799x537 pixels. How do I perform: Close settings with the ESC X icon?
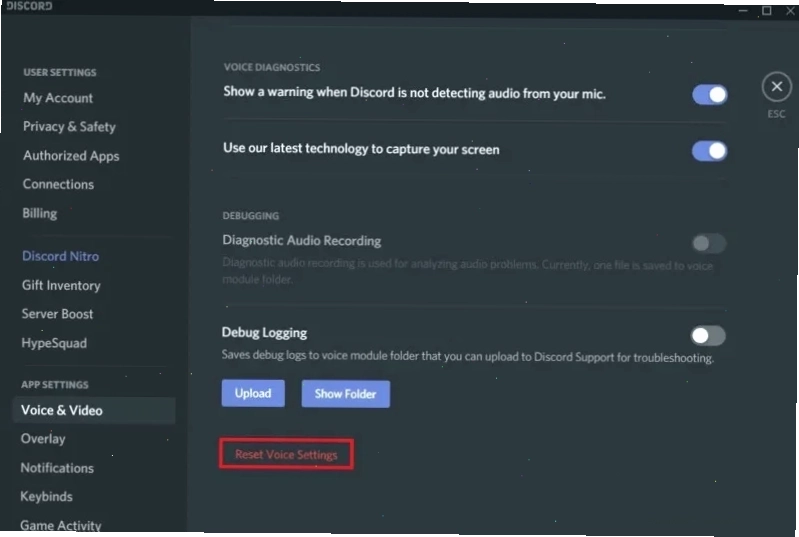776,87
